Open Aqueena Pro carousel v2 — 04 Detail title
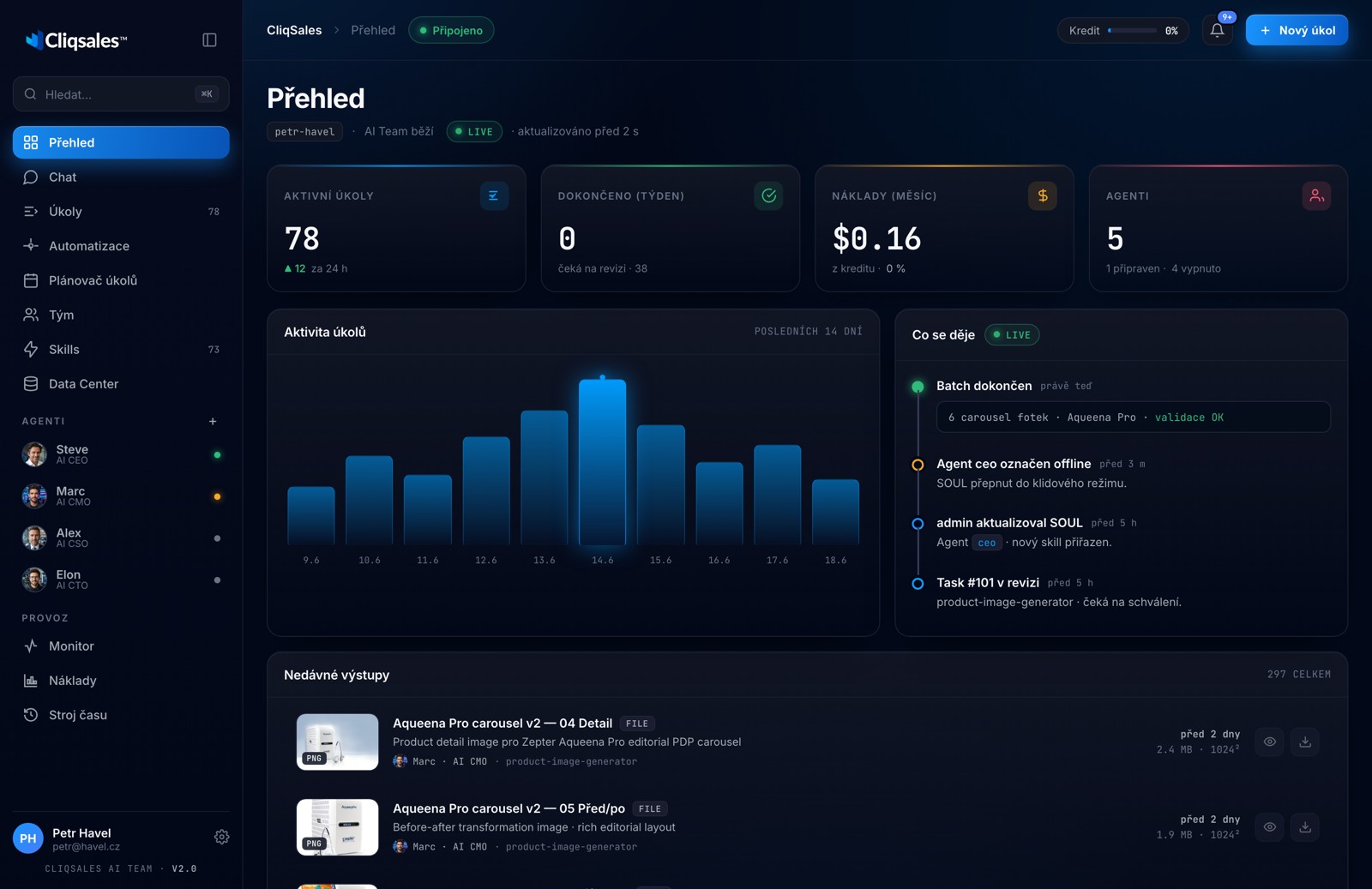 coord(502,724)
